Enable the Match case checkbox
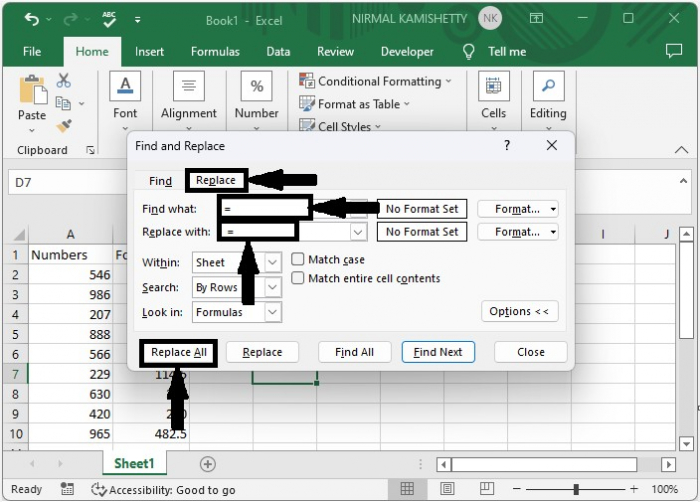Image resolution: width=700 pixels, height=502 pixels. [x=298, y=259]
